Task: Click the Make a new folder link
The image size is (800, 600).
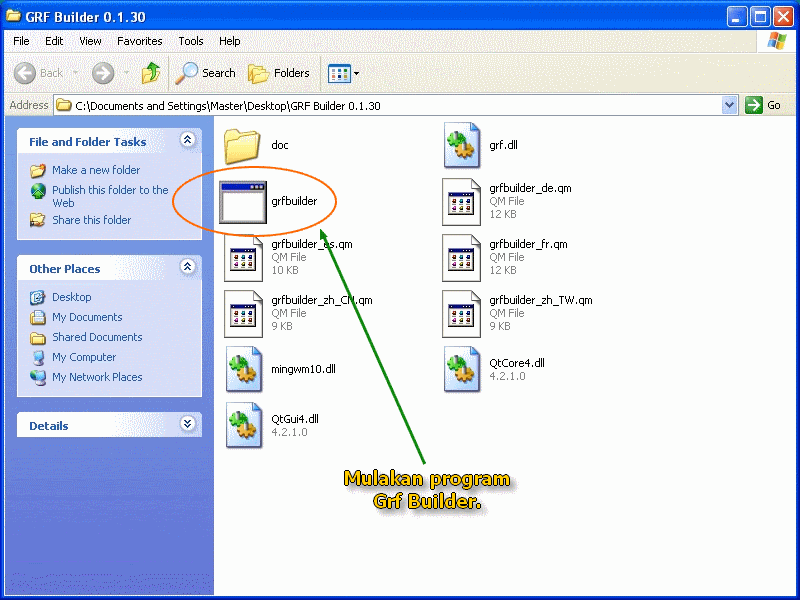Action: 96,170
